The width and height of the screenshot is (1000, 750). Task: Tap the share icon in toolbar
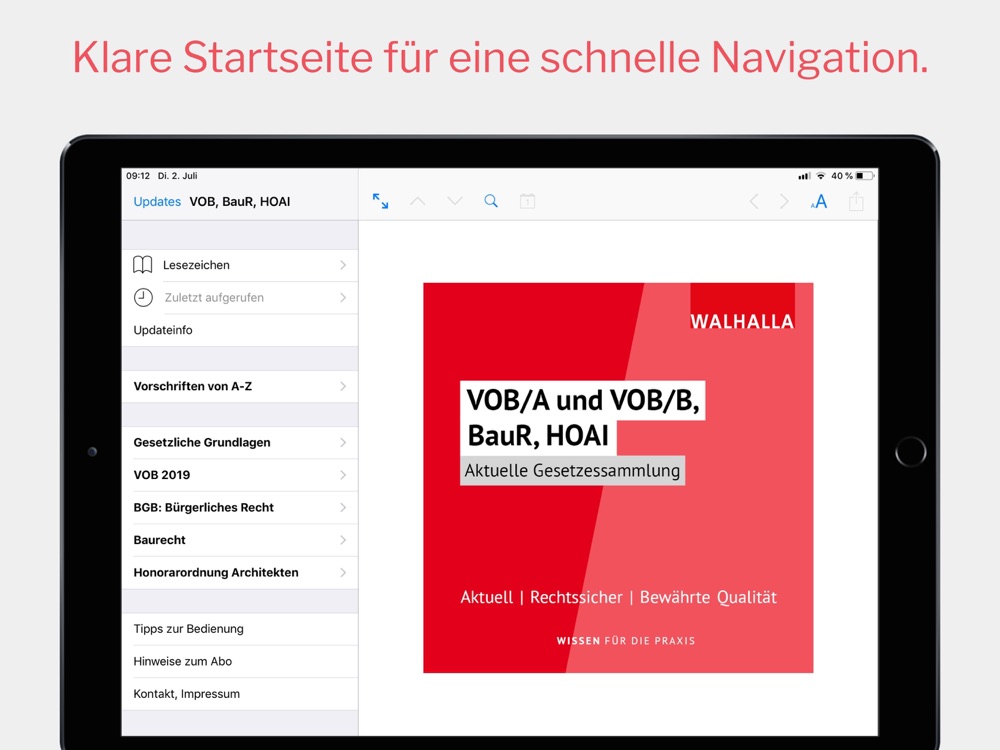coord(856,202)
